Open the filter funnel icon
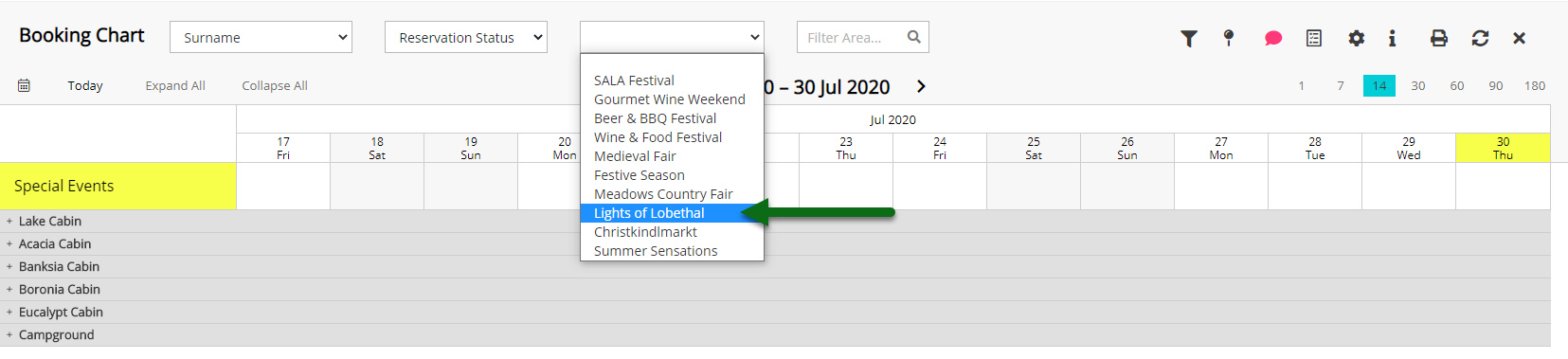Screen dimensions: 1568x359 coord(1188,38)
